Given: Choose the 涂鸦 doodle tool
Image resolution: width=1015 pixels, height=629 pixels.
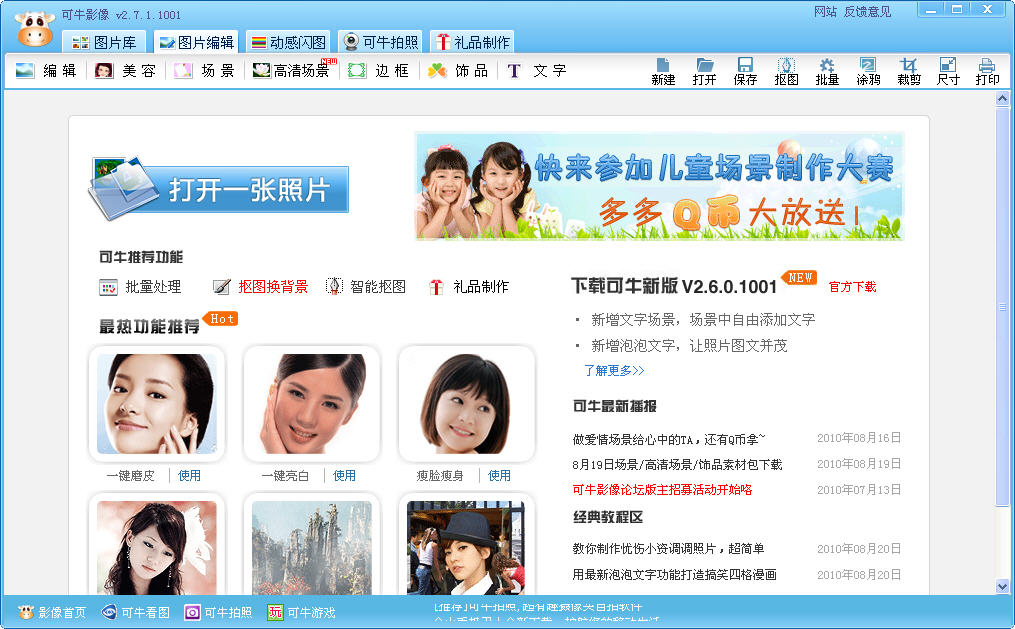Looking at the screenshot, I should coord(868,71).
